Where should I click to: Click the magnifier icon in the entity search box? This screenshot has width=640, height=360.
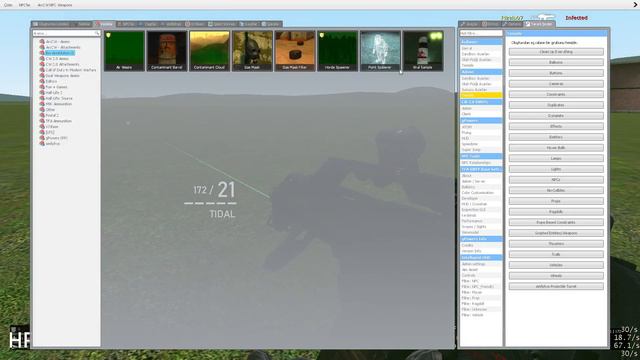click(x=97, y=33)
